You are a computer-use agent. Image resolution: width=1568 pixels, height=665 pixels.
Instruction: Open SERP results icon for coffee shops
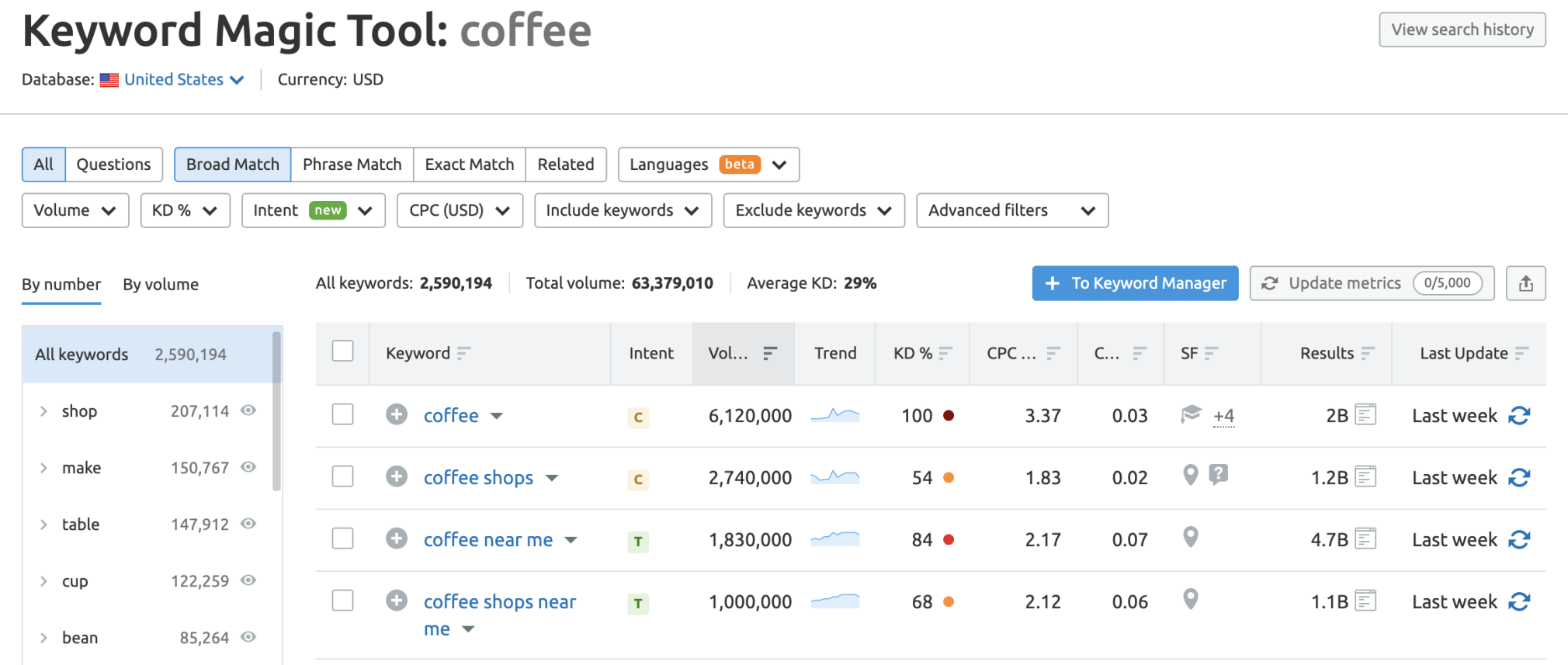1365,476
